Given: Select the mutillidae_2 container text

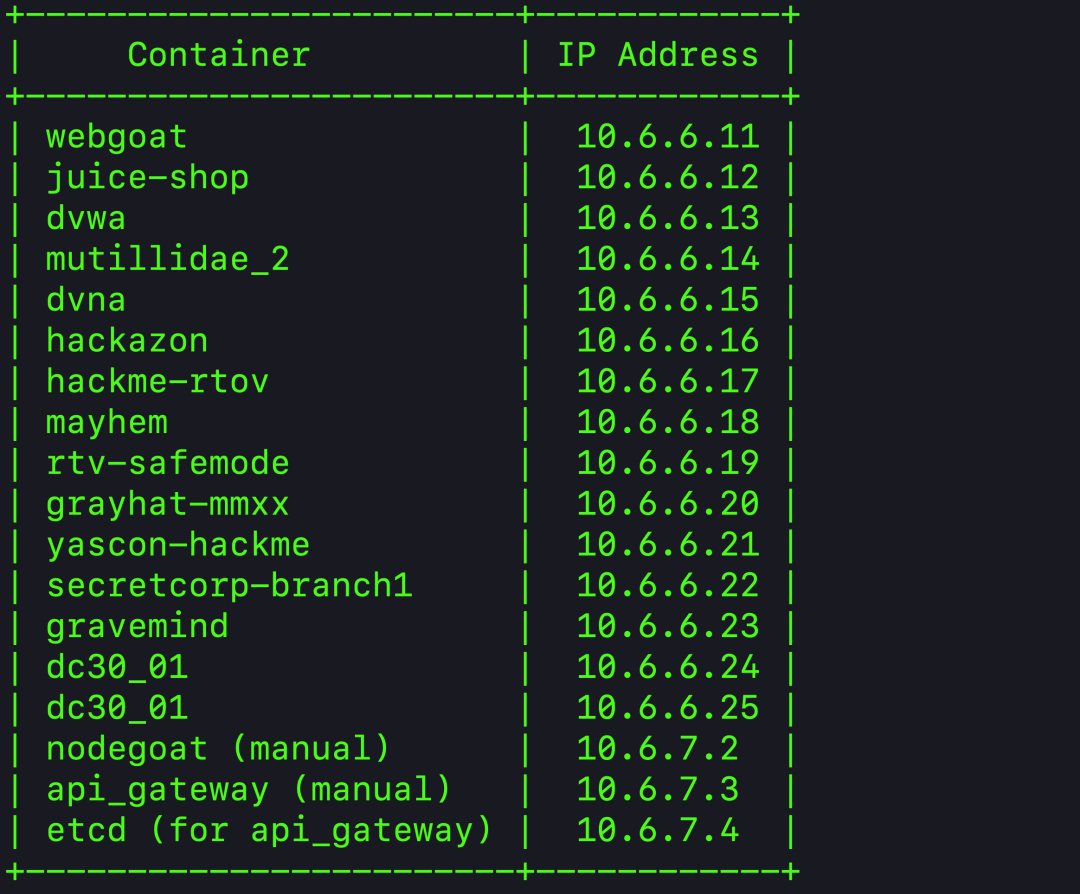Looking at the screenshot, I should 167,259.
